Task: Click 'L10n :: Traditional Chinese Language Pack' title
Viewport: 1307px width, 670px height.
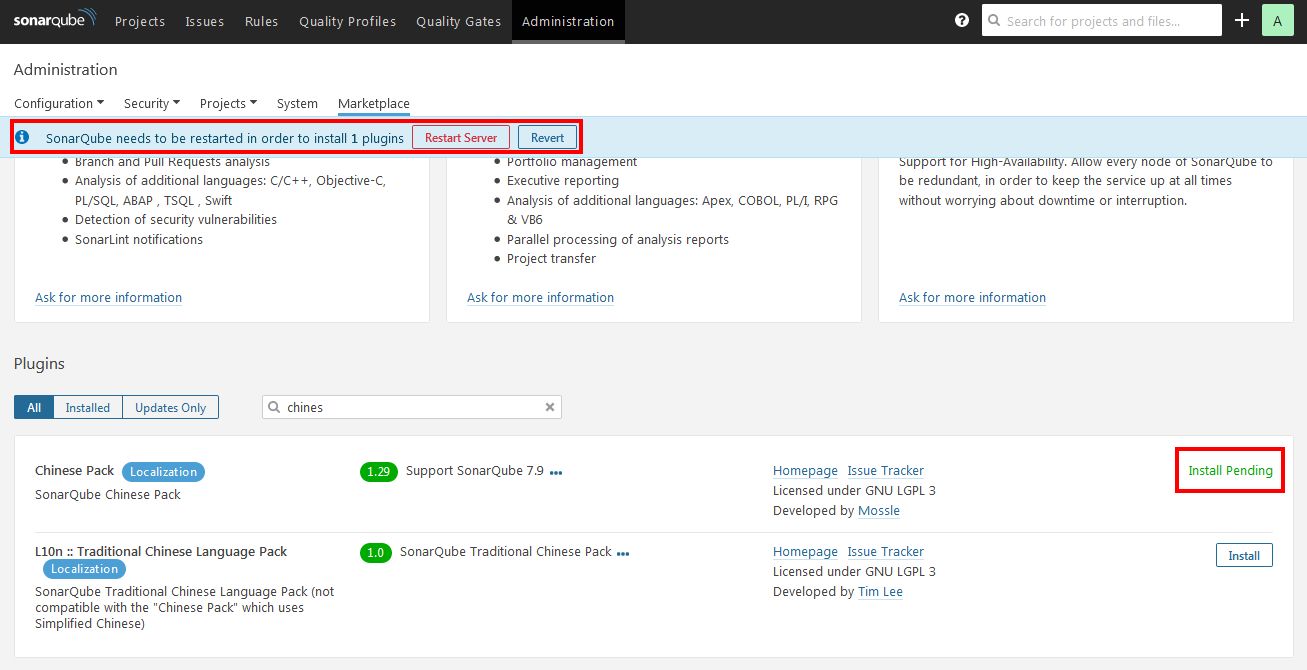Action: [161, 551]
